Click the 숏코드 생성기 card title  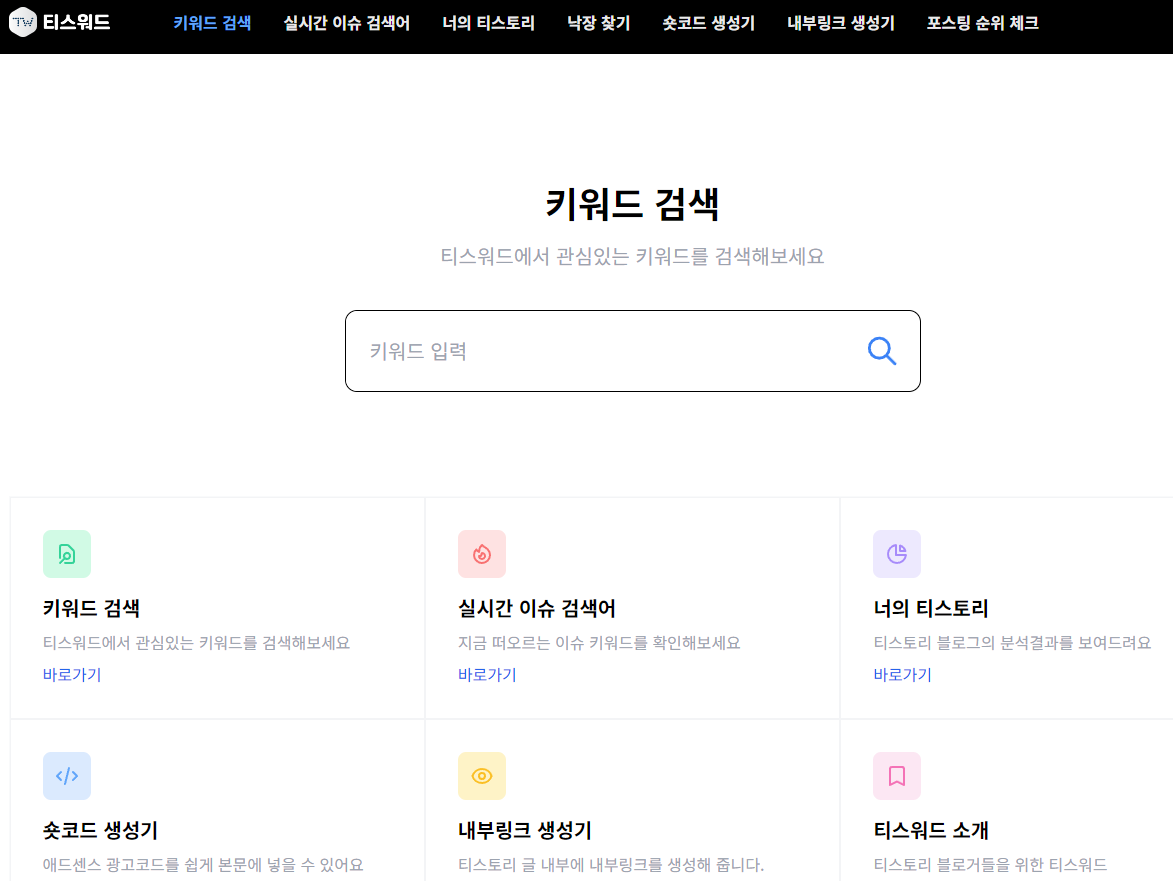pyautogui.click(x=100, y=830)
